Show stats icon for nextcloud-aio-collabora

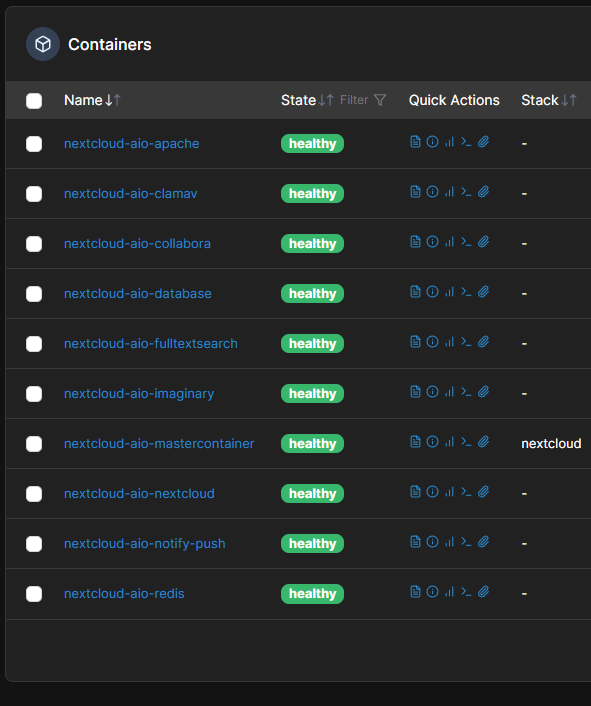[x=449, y=242]
